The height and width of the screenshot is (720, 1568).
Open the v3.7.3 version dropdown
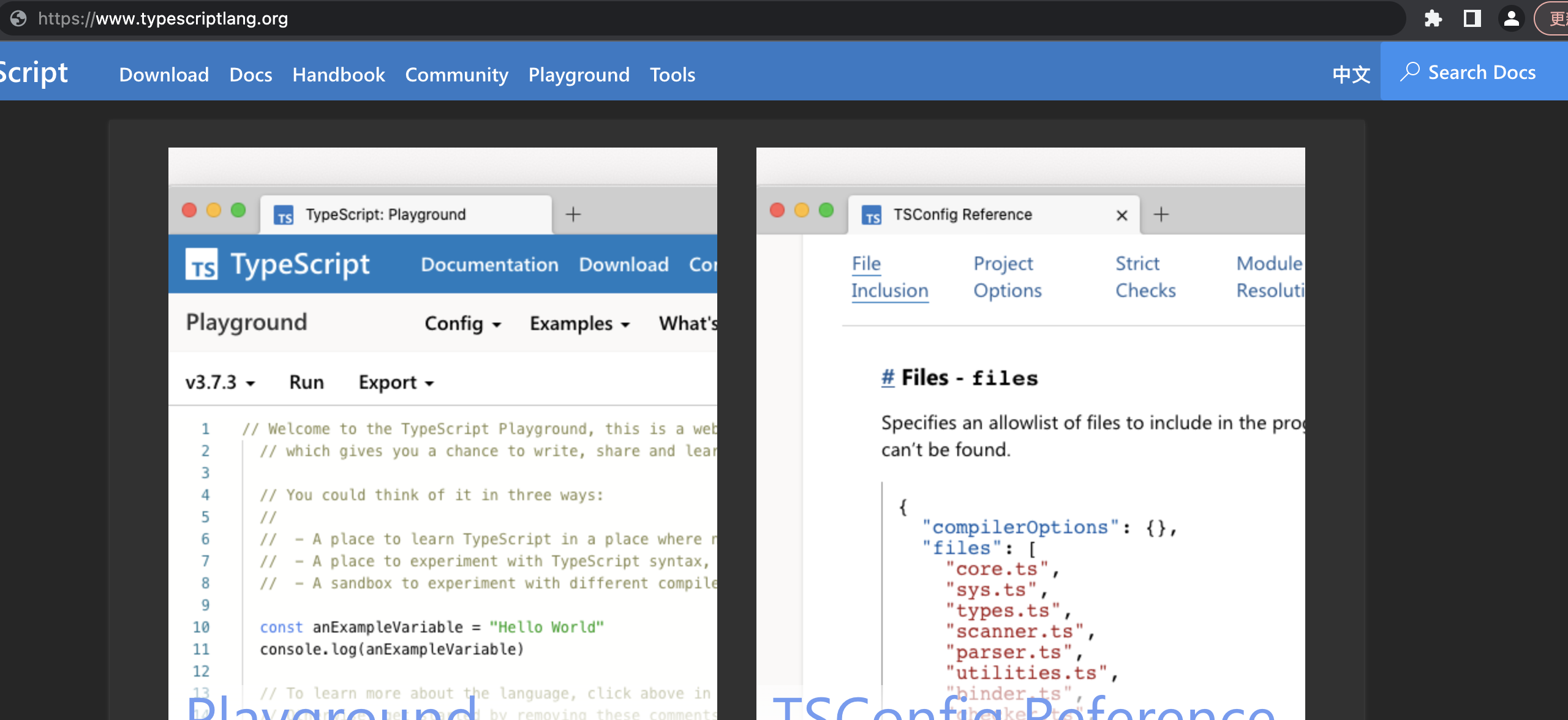coord(219,382)
